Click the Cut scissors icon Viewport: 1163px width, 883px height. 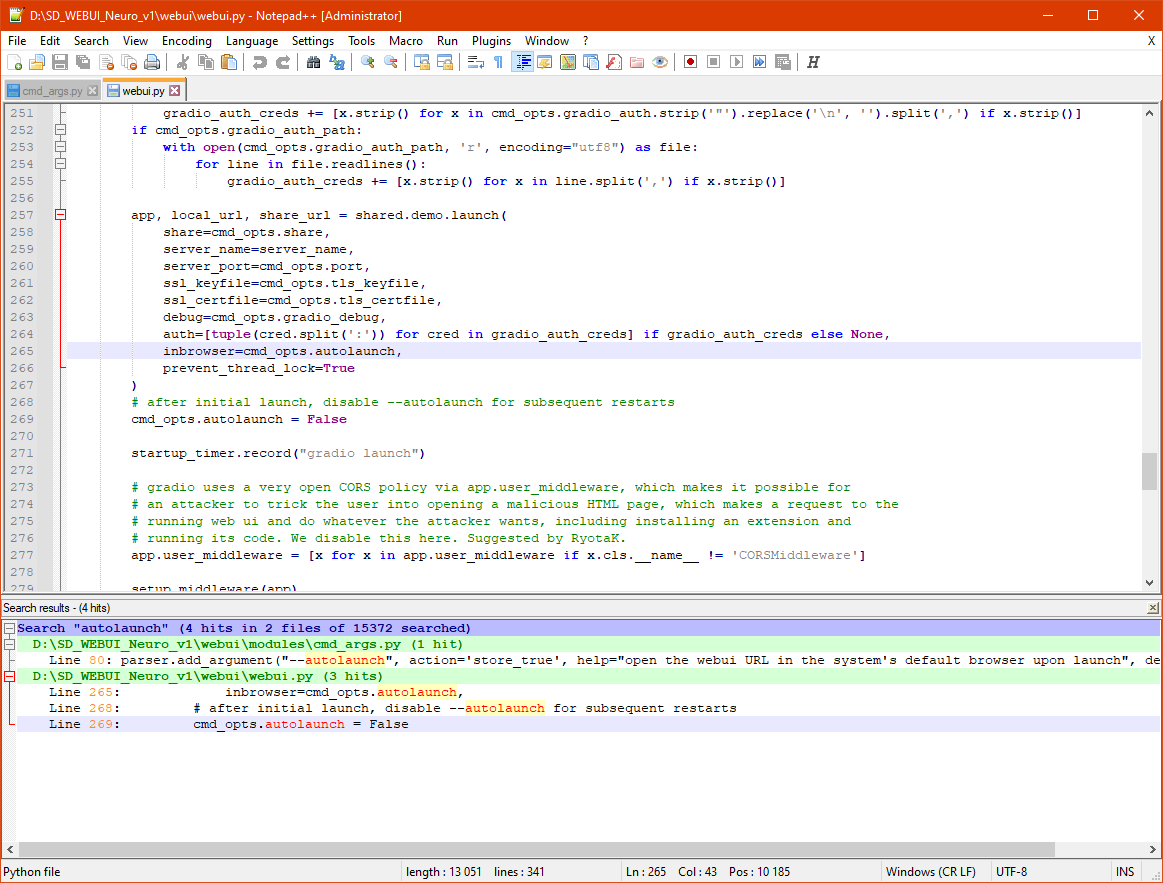(182, 62)
